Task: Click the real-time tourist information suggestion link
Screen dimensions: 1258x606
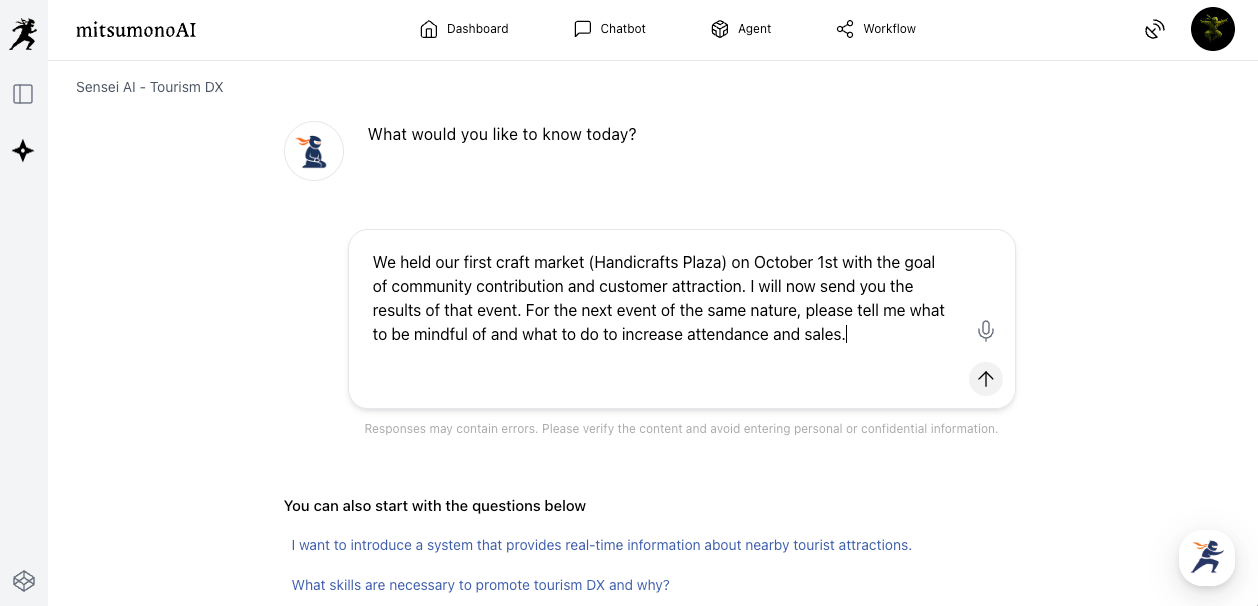Action: pyautogui.click(x=601, y=545)
